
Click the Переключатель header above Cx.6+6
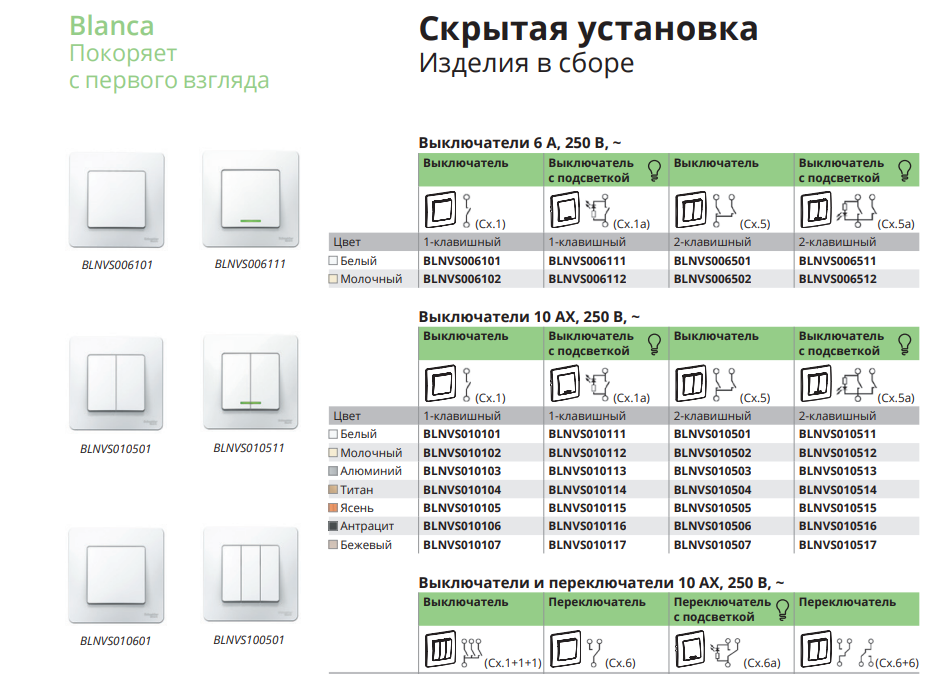click(x=847, y=602)
